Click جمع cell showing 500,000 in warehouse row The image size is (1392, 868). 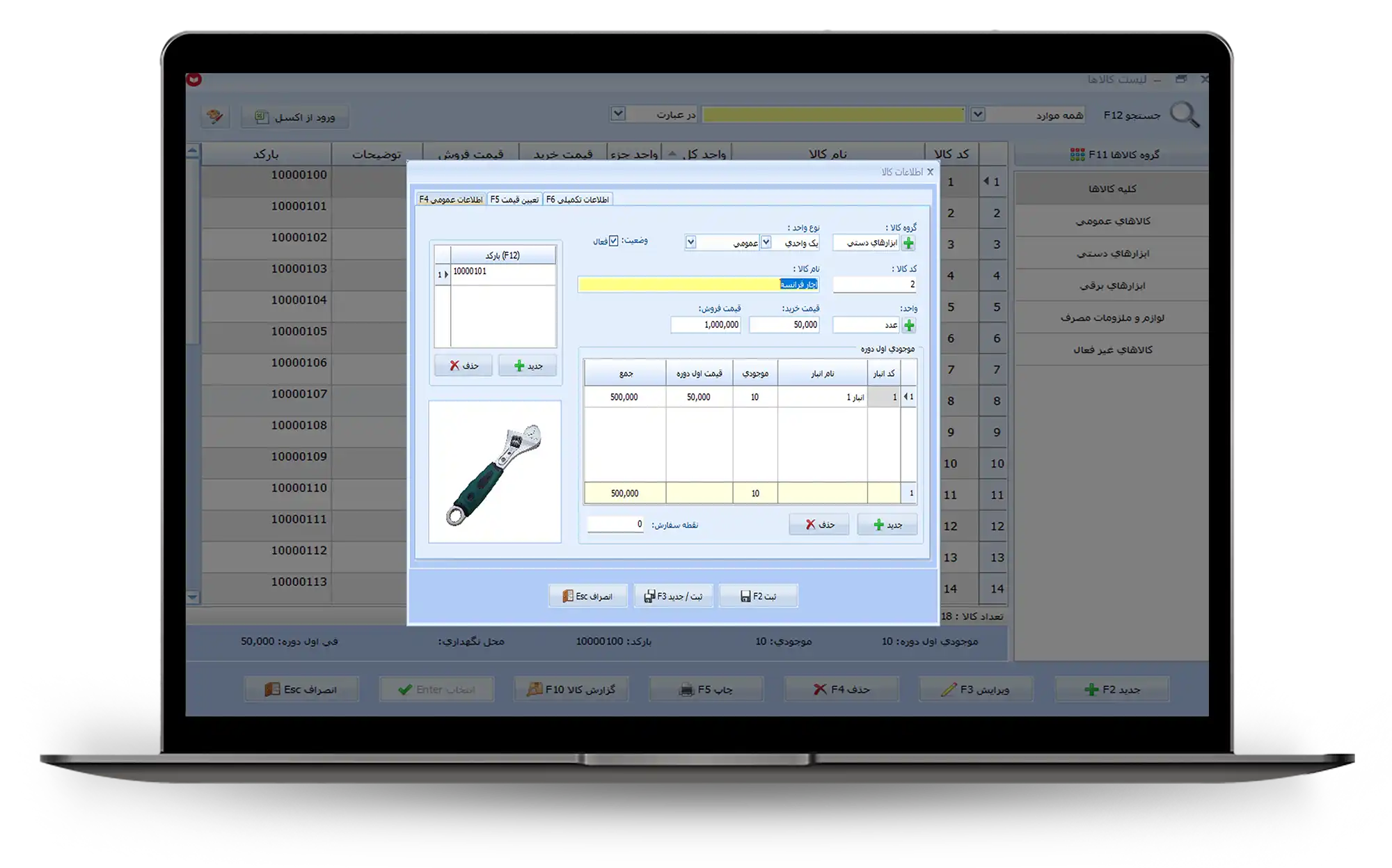coord(624,397)
